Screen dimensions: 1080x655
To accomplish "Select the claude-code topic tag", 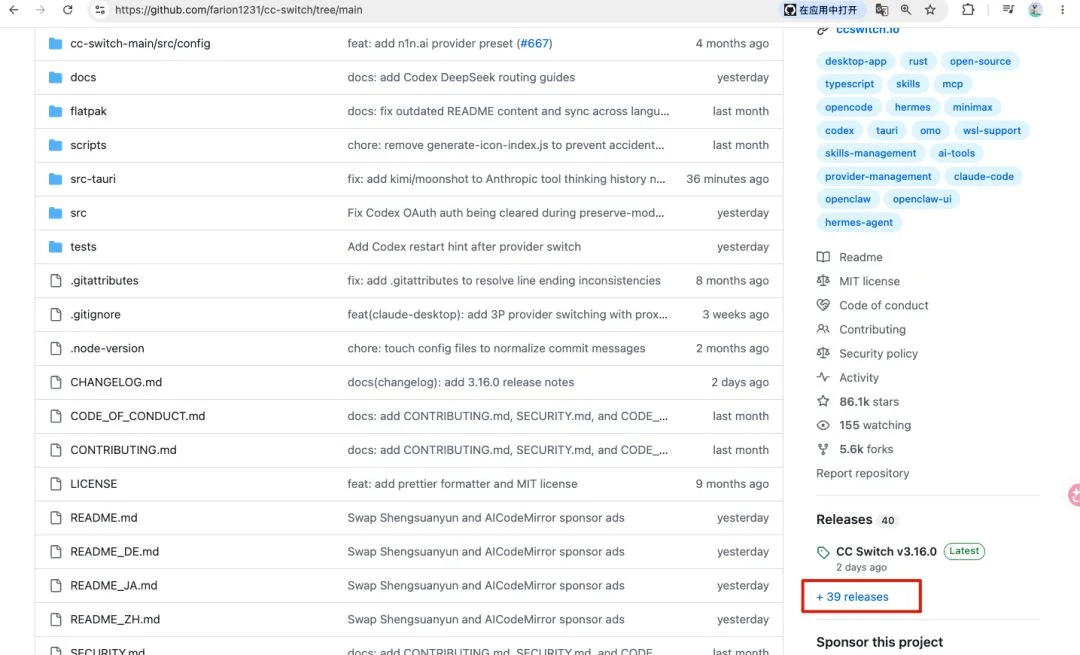I will coord(984,176).
